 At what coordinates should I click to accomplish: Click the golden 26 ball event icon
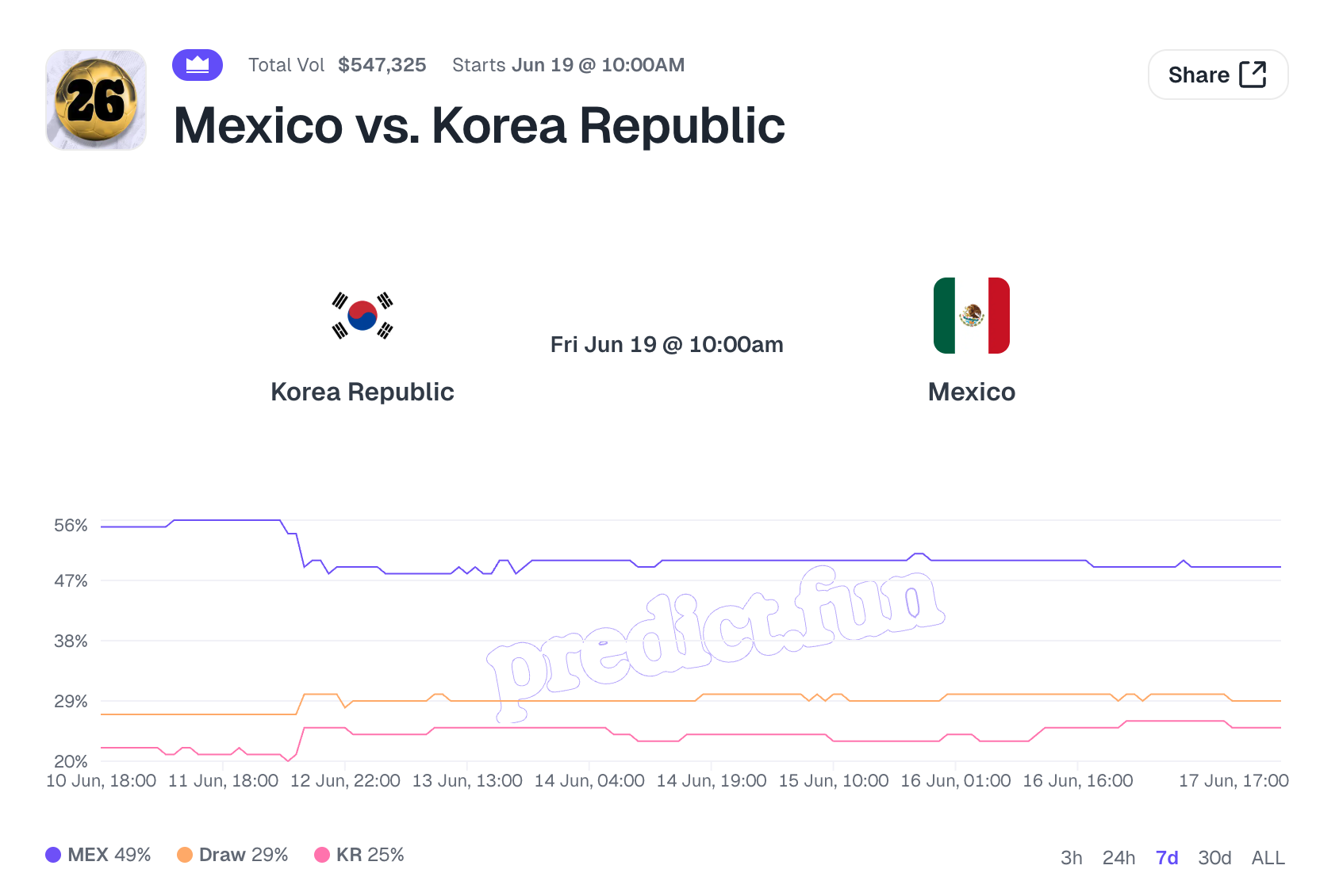96,100
